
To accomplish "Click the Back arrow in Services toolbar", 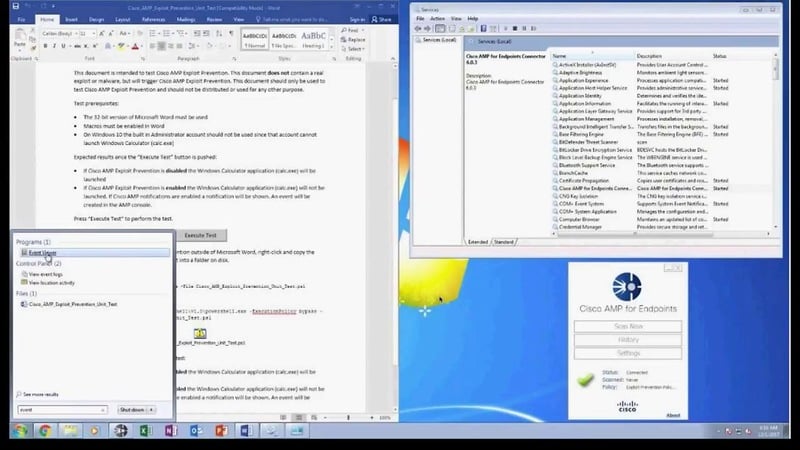I will pos(418,29).
